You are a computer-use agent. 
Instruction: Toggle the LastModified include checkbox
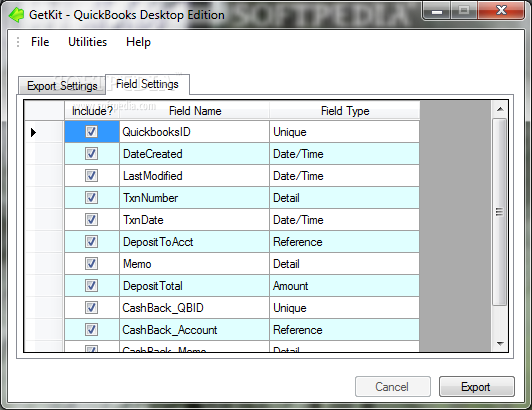(91, 176)
